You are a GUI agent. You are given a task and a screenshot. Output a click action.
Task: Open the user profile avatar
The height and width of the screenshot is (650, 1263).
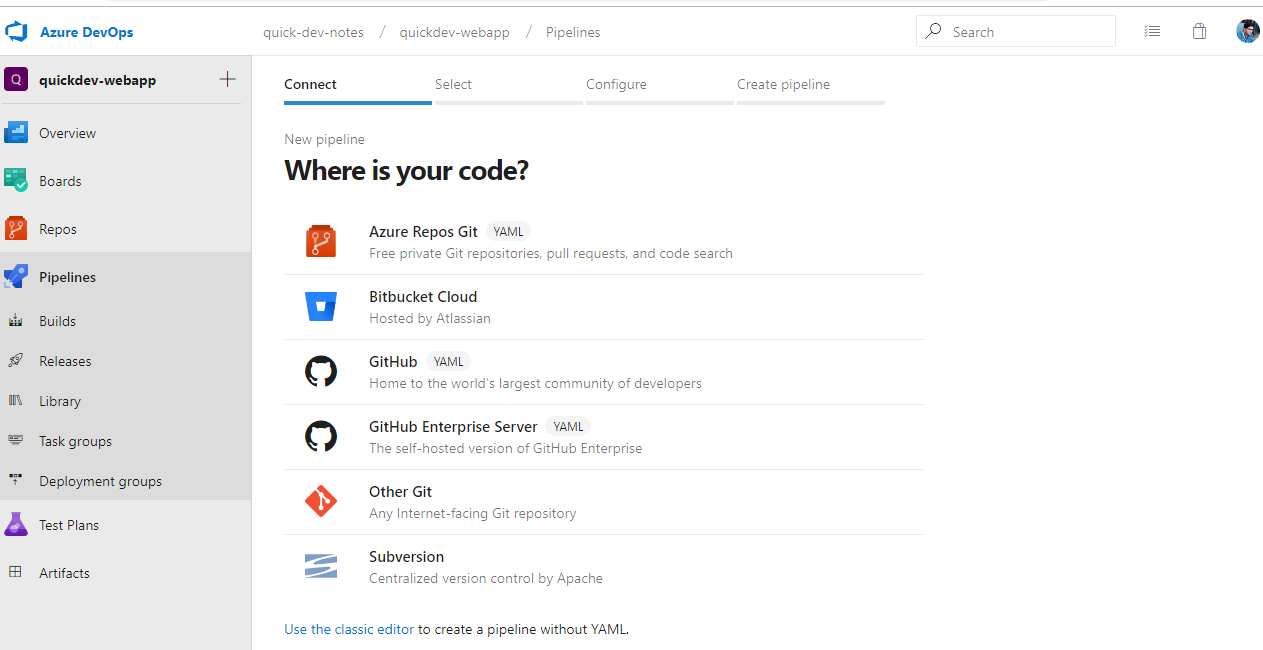pos(1247,32)
